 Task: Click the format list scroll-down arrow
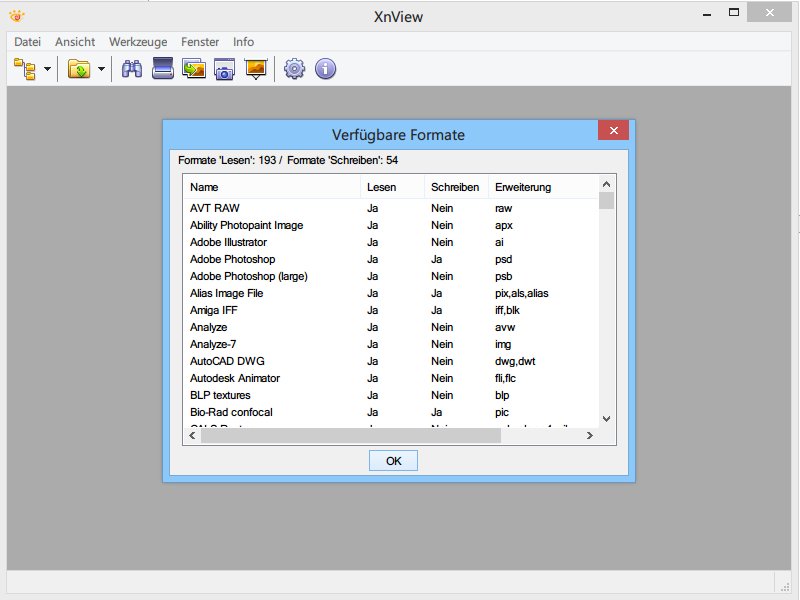606,419
